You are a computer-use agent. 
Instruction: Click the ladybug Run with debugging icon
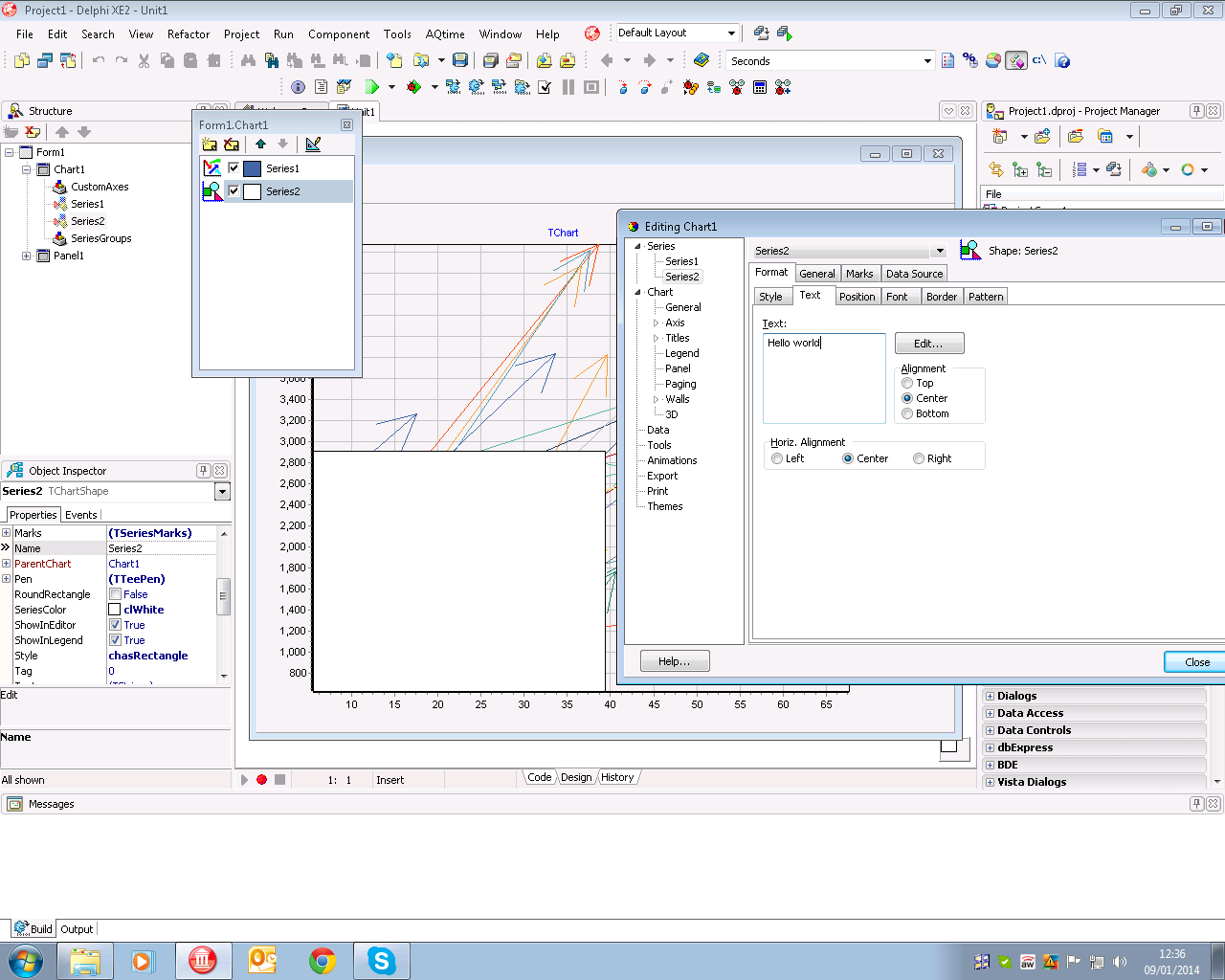(x=414, y=87)
